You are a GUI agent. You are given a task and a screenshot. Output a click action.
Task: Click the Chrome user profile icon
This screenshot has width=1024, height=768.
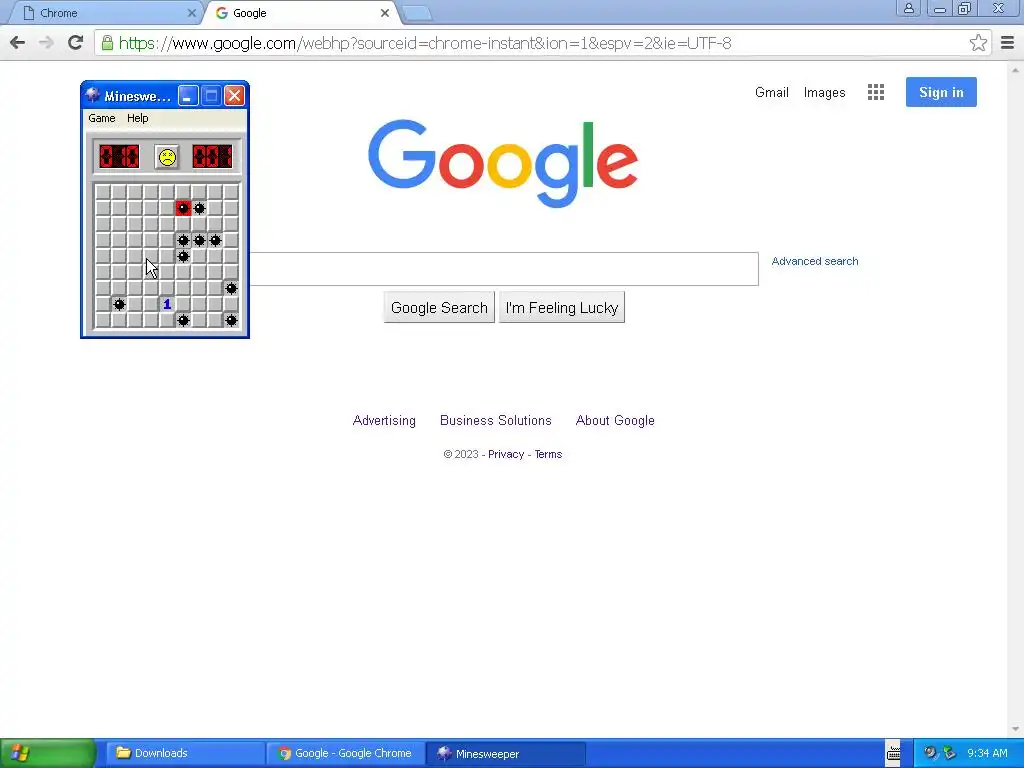point(908,8)
